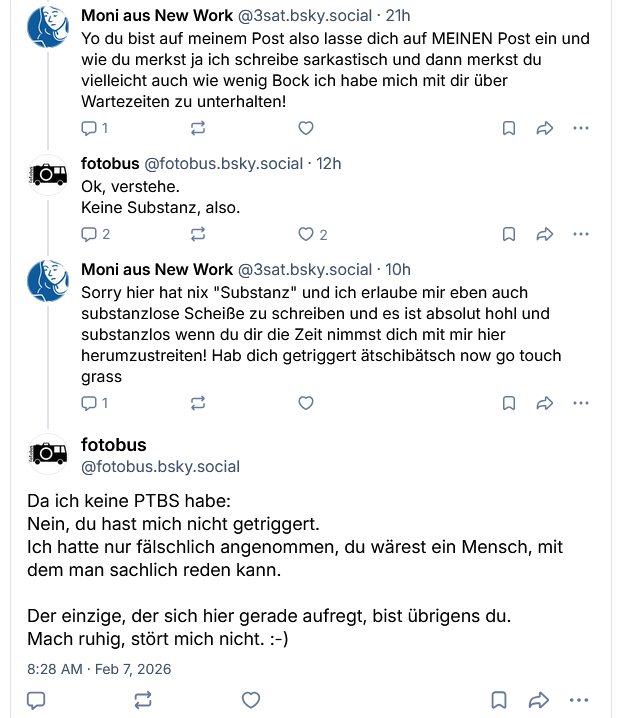Like the main fotobus post

coord(252,700)
